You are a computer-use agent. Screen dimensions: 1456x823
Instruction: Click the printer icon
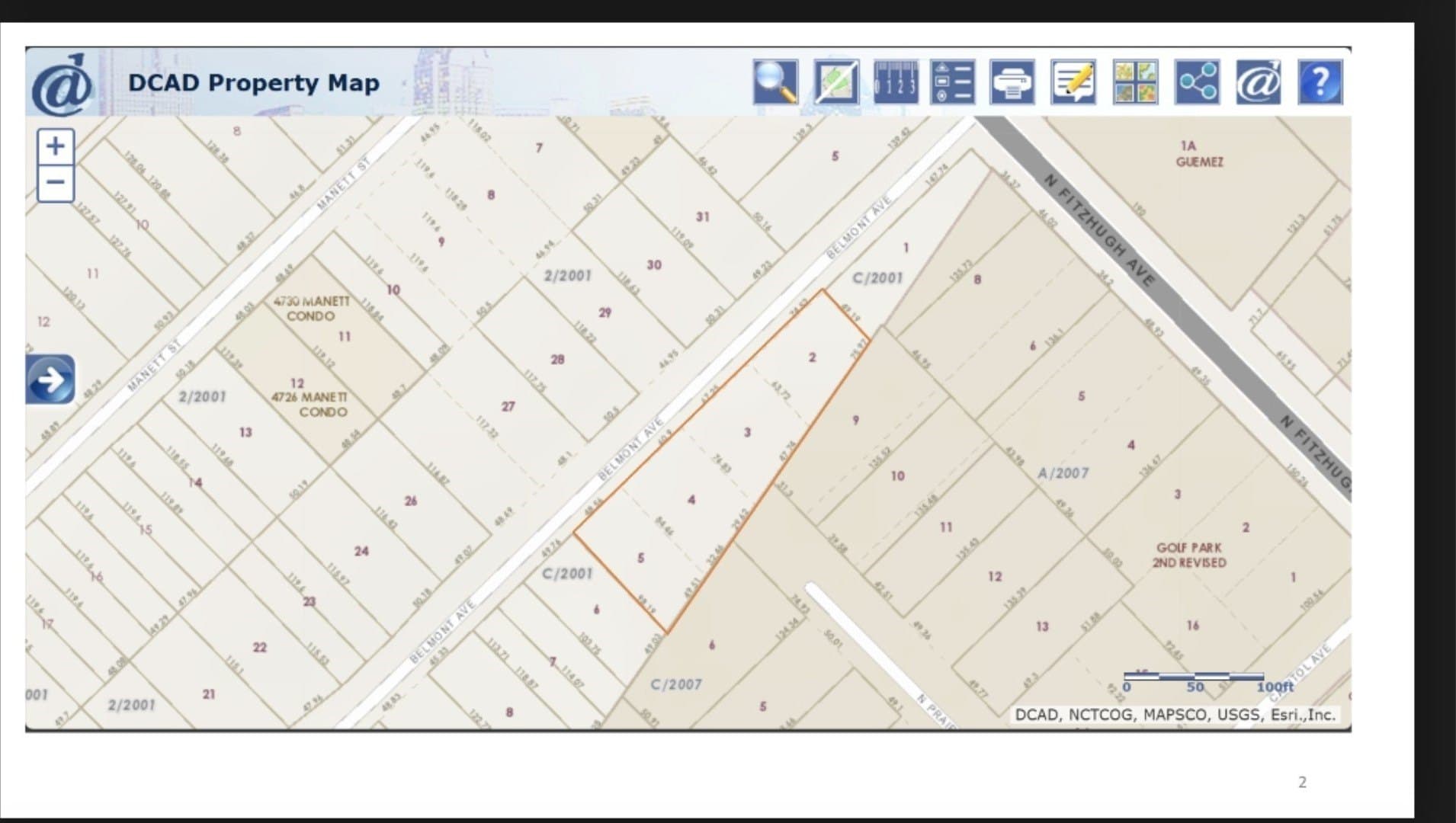click(1012, 82)
